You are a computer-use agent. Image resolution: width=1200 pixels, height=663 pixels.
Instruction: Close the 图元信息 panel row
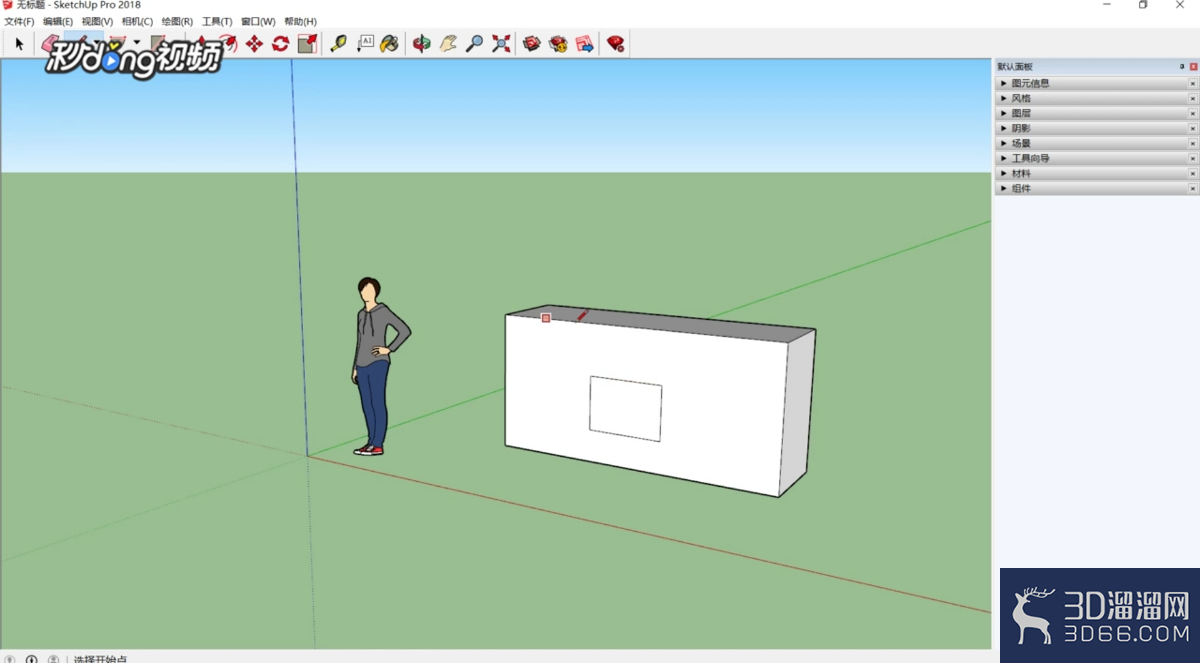coord(1193,84)
